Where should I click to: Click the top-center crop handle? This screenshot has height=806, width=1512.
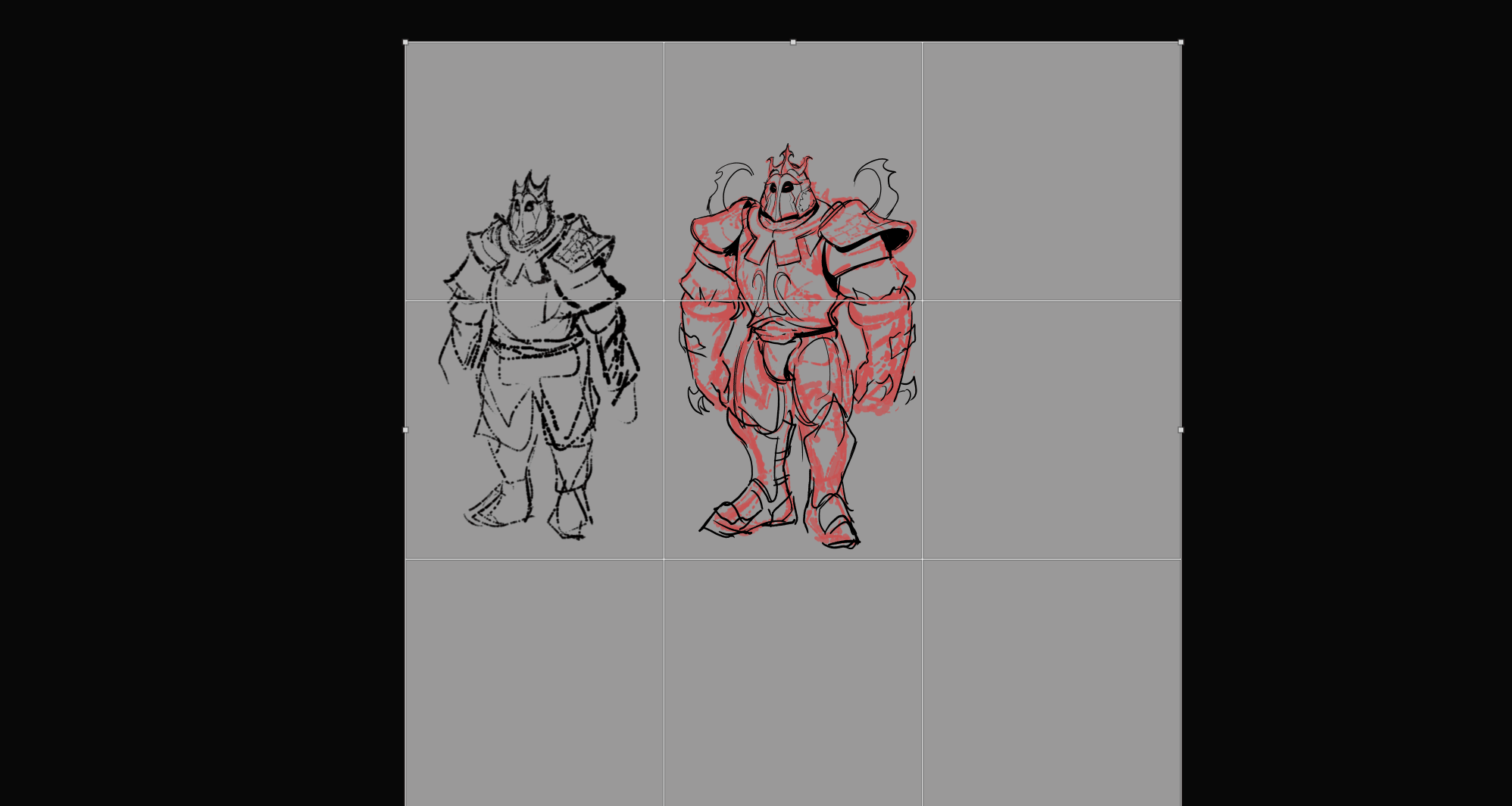tap(793, 42)
